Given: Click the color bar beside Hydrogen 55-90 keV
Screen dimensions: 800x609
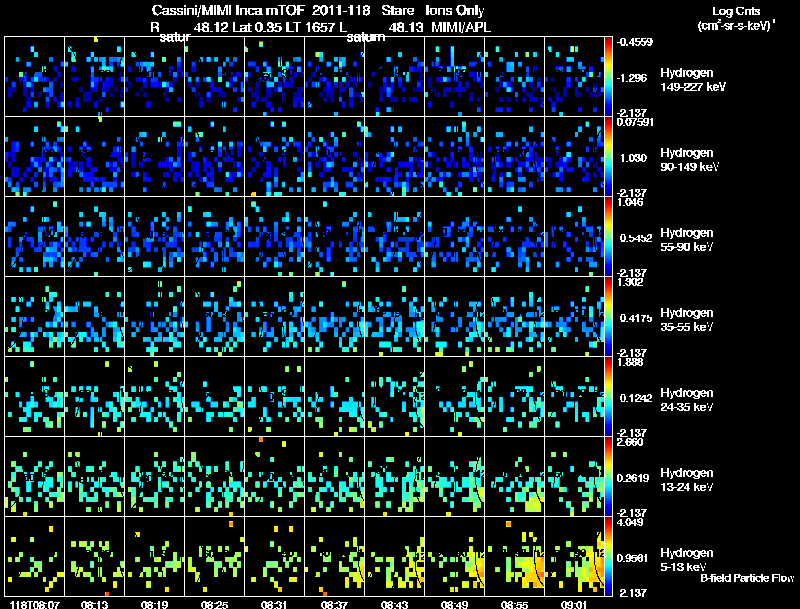Looking at the screenshot, I should tap(608, 237).
